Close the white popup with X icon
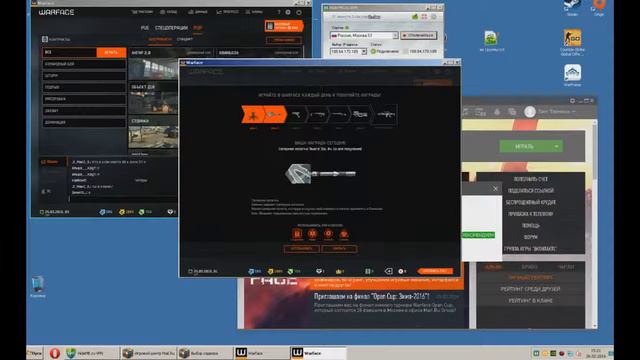The height and width of the screenshot is (360, 640). [x=495, y=189]
